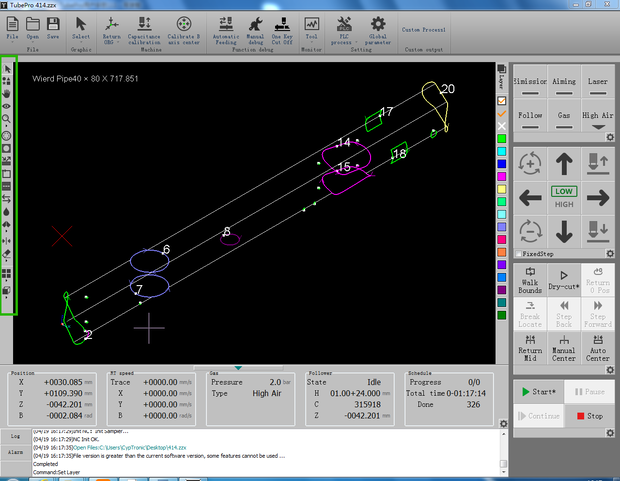Viewport: 620px width, 481px height.
Task: Select the green layer swatch
Action: [x=501, y=138]
